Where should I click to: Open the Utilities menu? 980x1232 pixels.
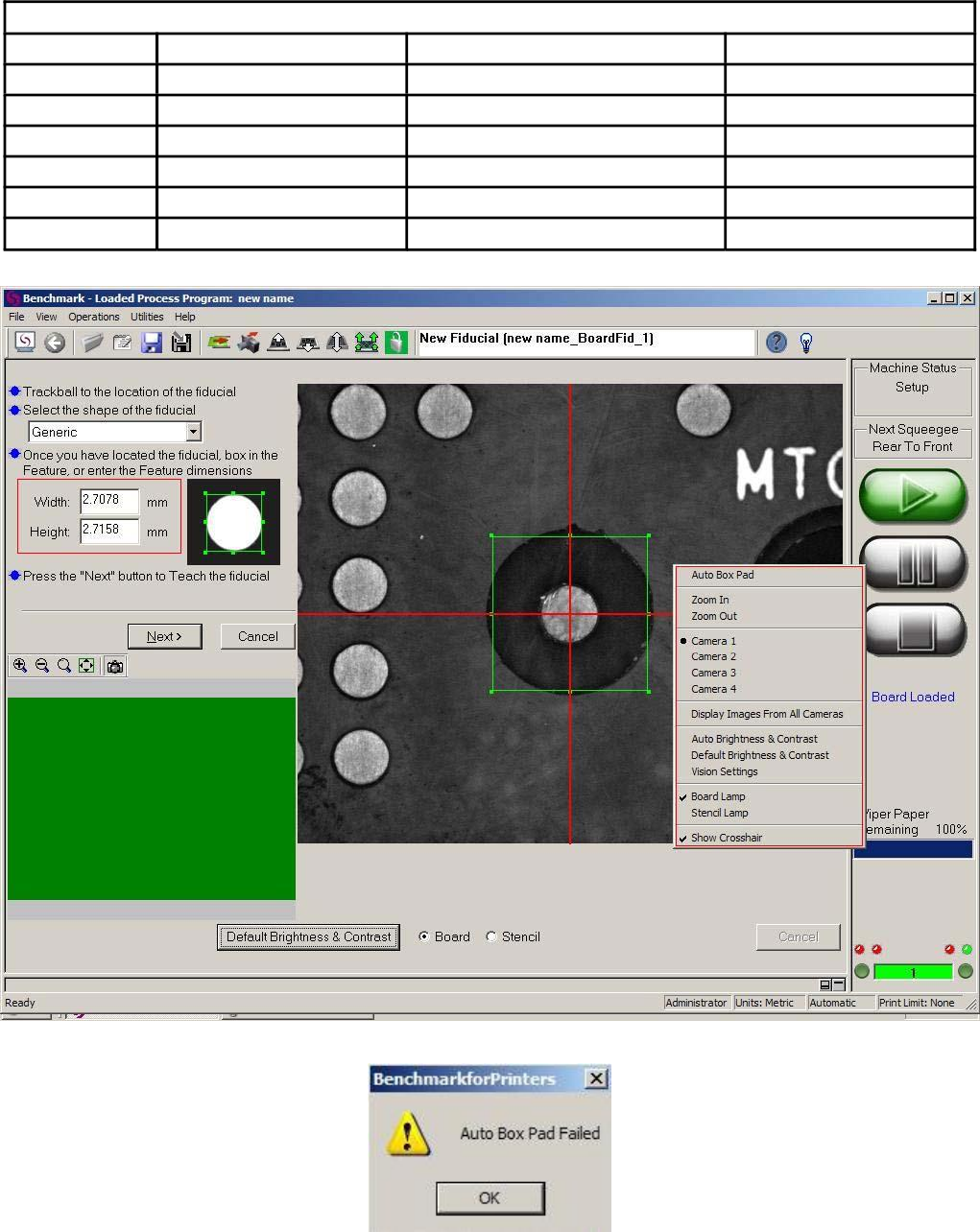click(x=147, y=317)
